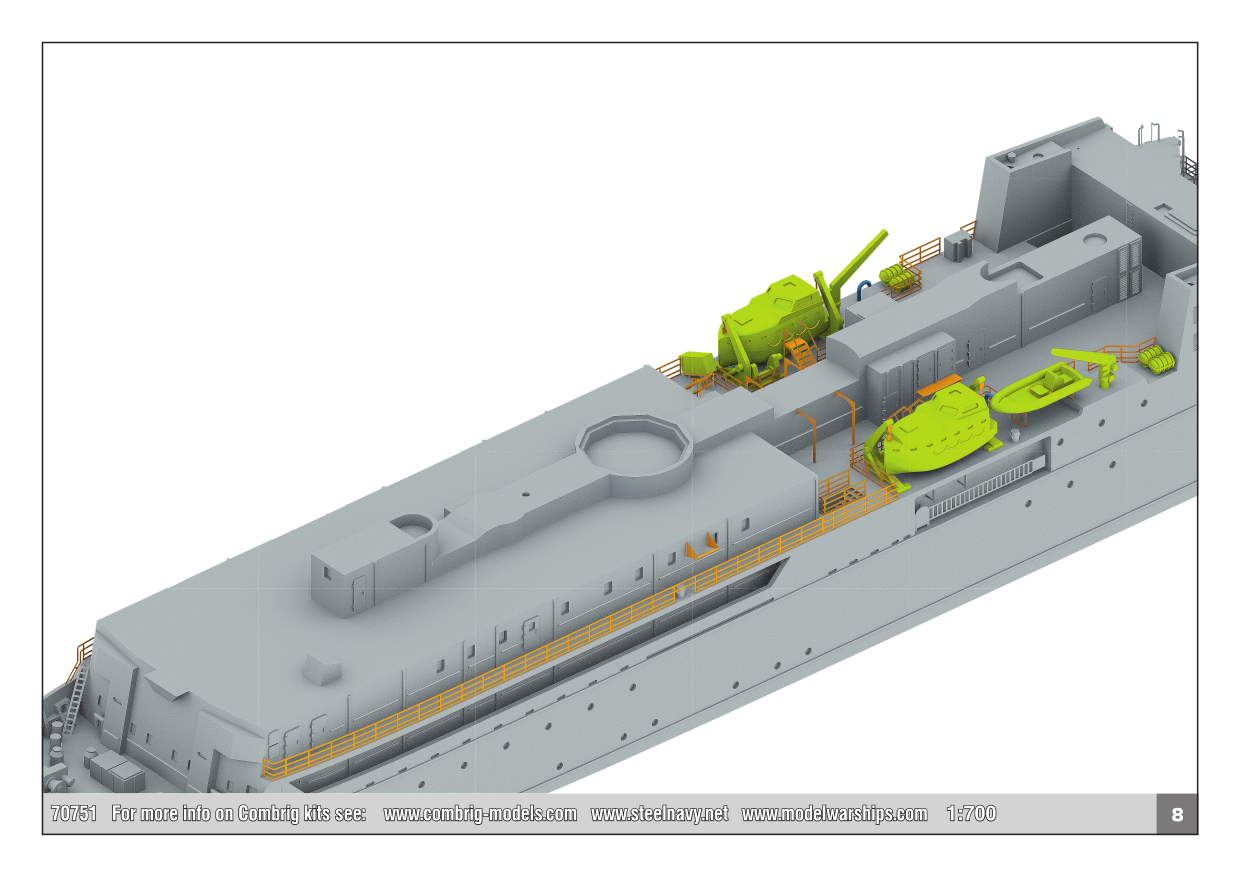Click the 1:700 scale label
The height and width of the screenshot is (875, 1241).
971,814
